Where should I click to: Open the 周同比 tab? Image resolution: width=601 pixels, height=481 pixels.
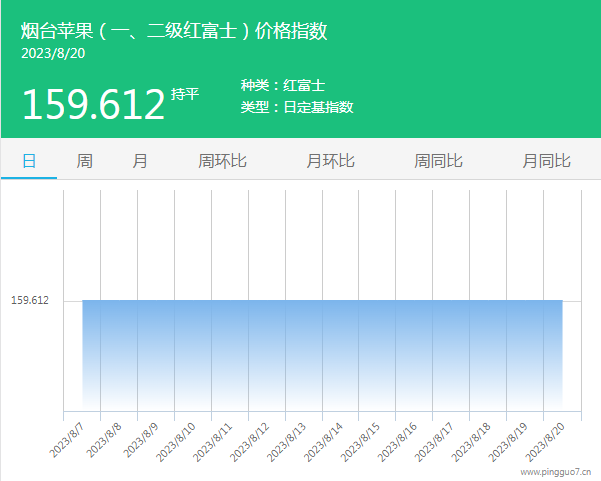pos(438,161)
